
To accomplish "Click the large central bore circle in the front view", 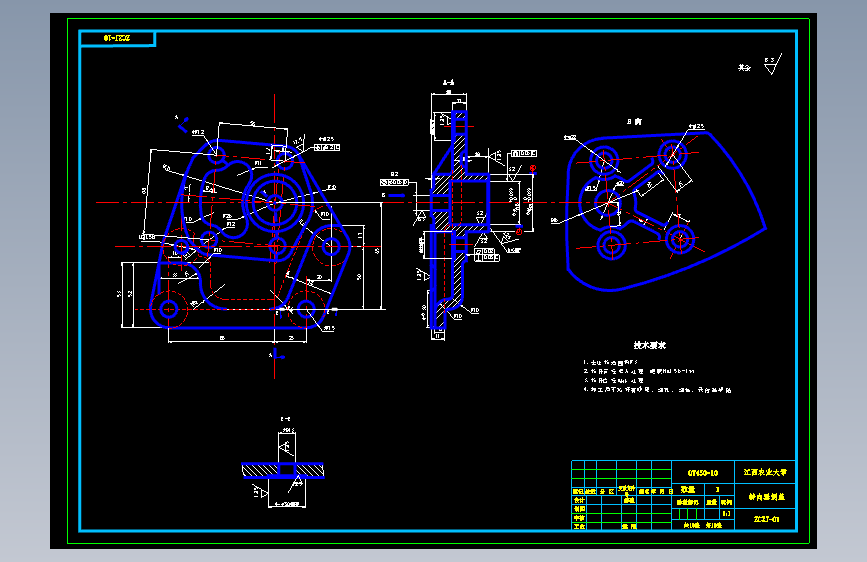I will [x=275, y=202].
